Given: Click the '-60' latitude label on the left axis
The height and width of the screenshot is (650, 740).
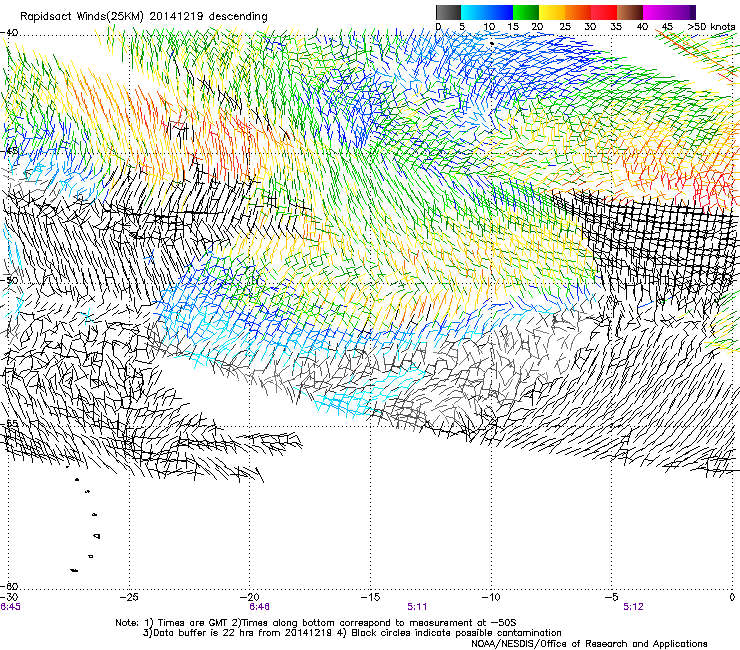Looking at the screenshot, I should 9,586.
